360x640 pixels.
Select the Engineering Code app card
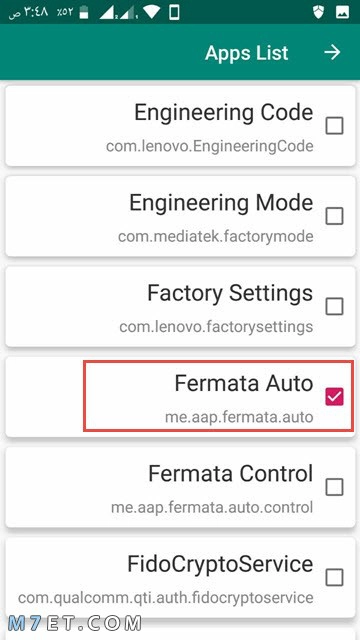[180, 125]
